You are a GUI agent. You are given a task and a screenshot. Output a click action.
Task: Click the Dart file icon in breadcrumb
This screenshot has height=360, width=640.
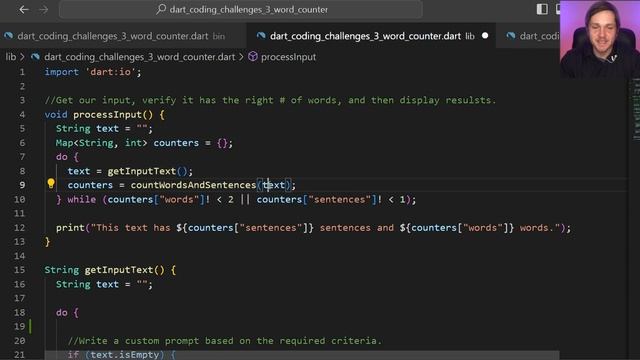(36, 57)
